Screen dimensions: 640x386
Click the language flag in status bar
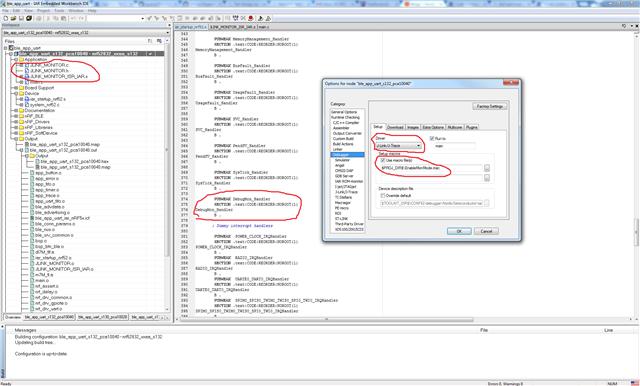click(635, 384)
